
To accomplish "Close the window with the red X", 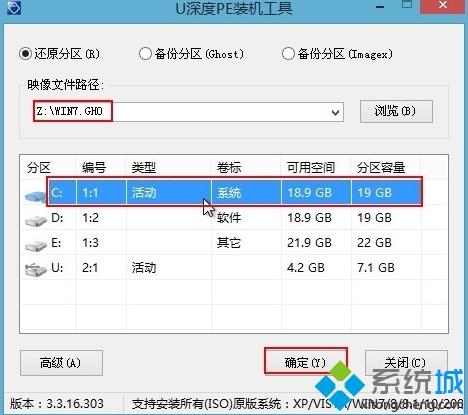I will pos(443,6).
